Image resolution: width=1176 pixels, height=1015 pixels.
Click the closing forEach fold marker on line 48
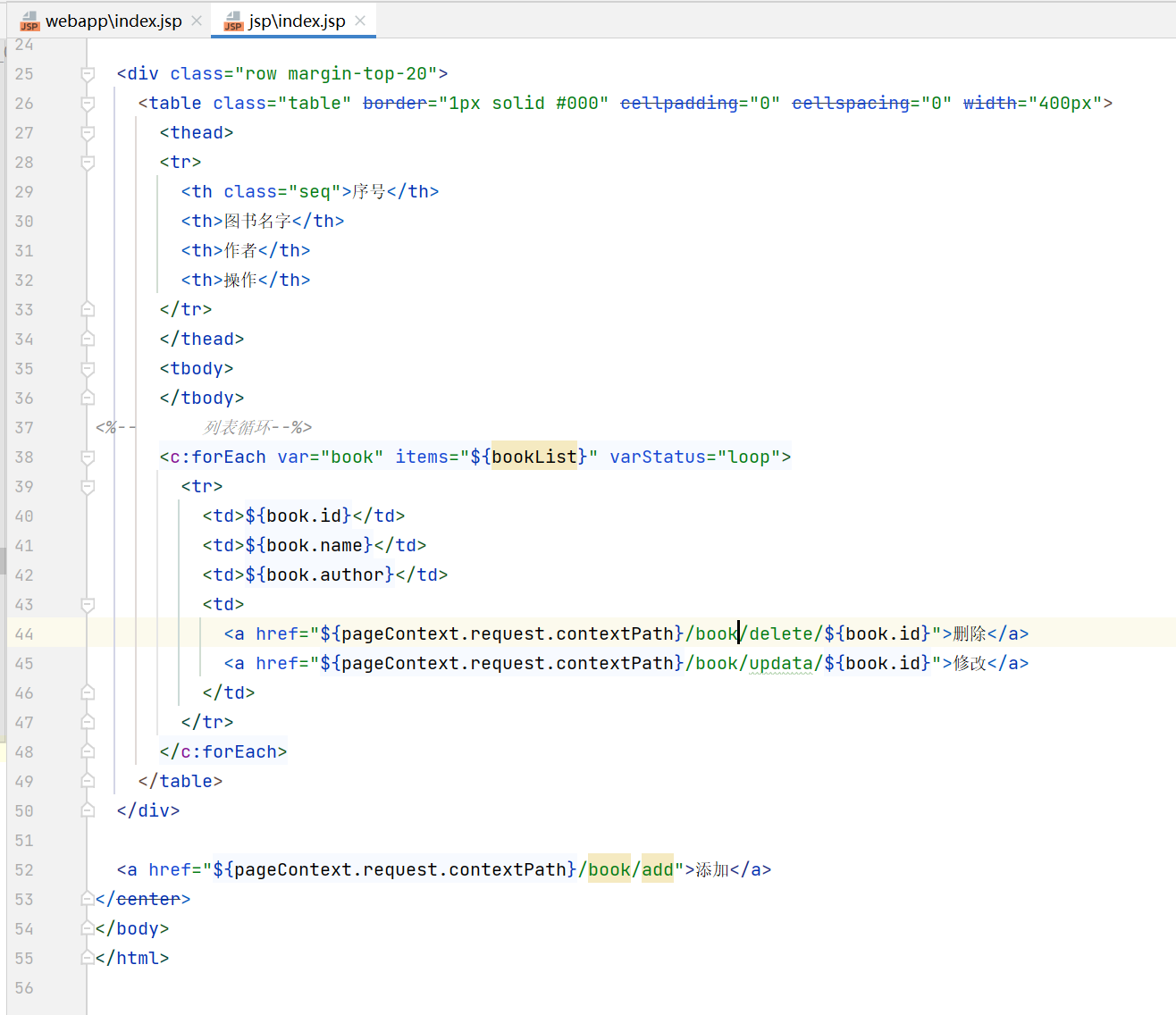coord(88,751)
